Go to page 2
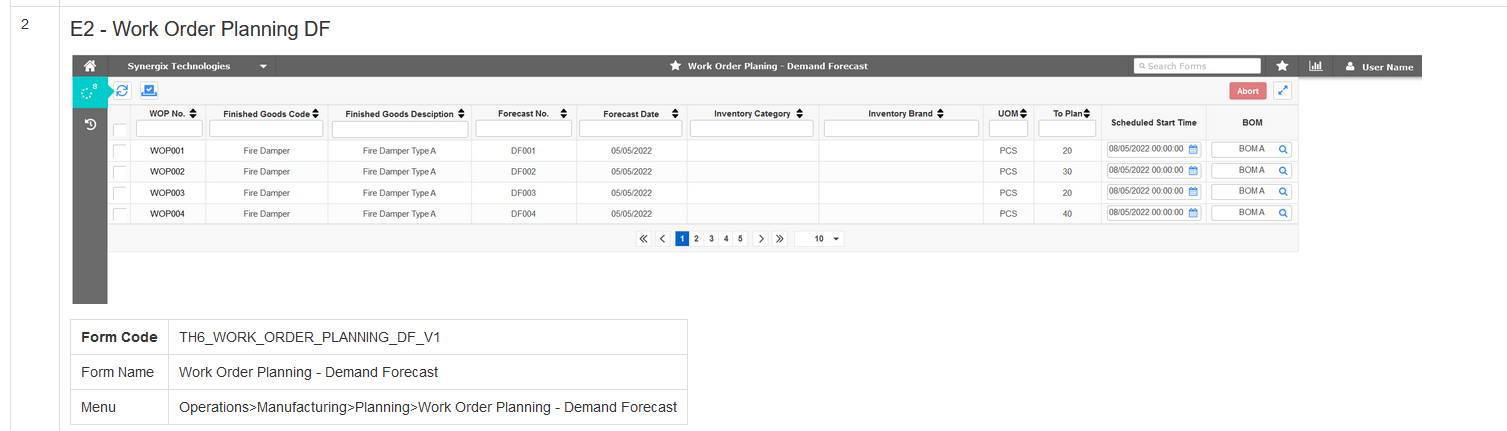 point(696,239)
